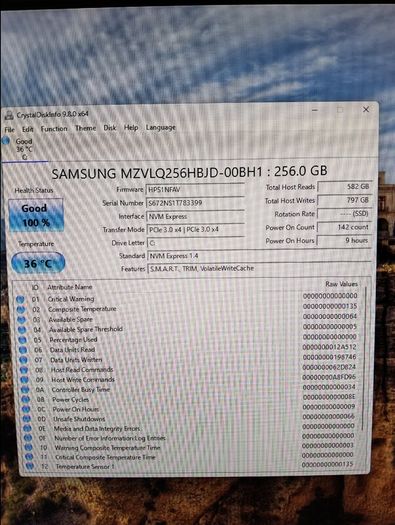Click the Power On Hours value 9 hours
Viewport: 395px width, 525px height.
344,240
